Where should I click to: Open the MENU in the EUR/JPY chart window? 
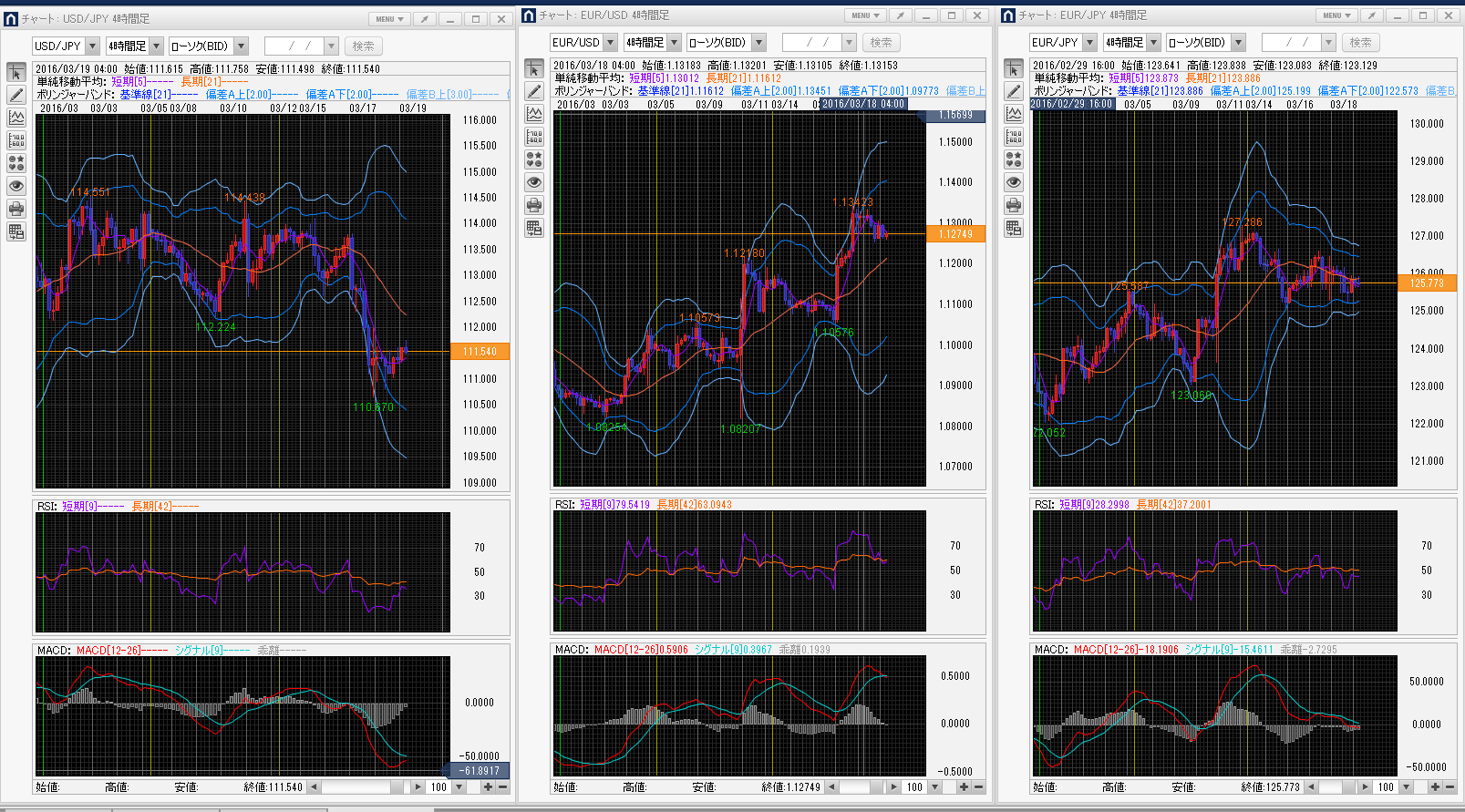tap(1336, 15)
